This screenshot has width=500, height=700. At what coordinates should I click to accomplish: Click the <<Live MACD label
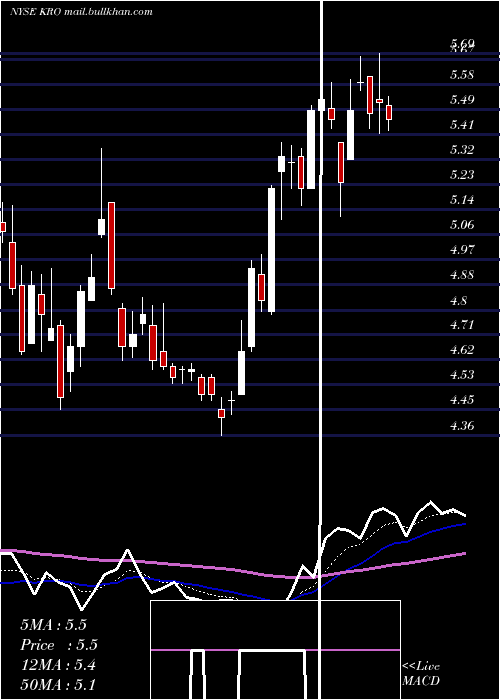coord(421,673)
